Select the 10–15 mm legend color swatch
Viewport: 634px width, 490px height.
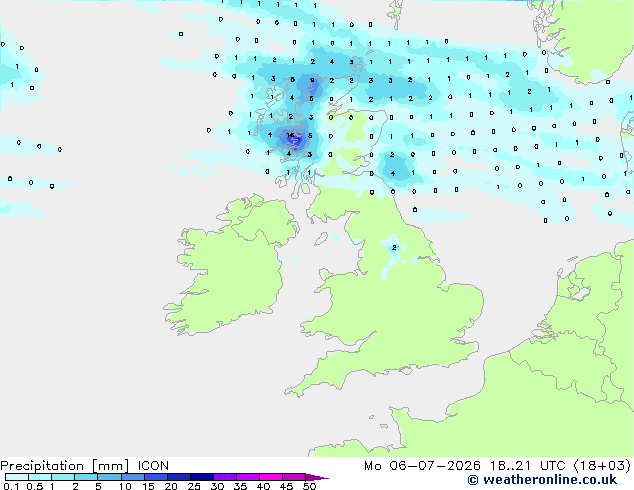coord(133,477)
